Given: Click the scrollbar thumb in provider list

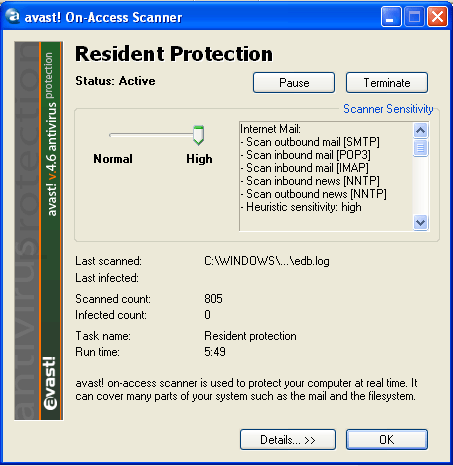Looking at the screenshot, I should [421, 148].
